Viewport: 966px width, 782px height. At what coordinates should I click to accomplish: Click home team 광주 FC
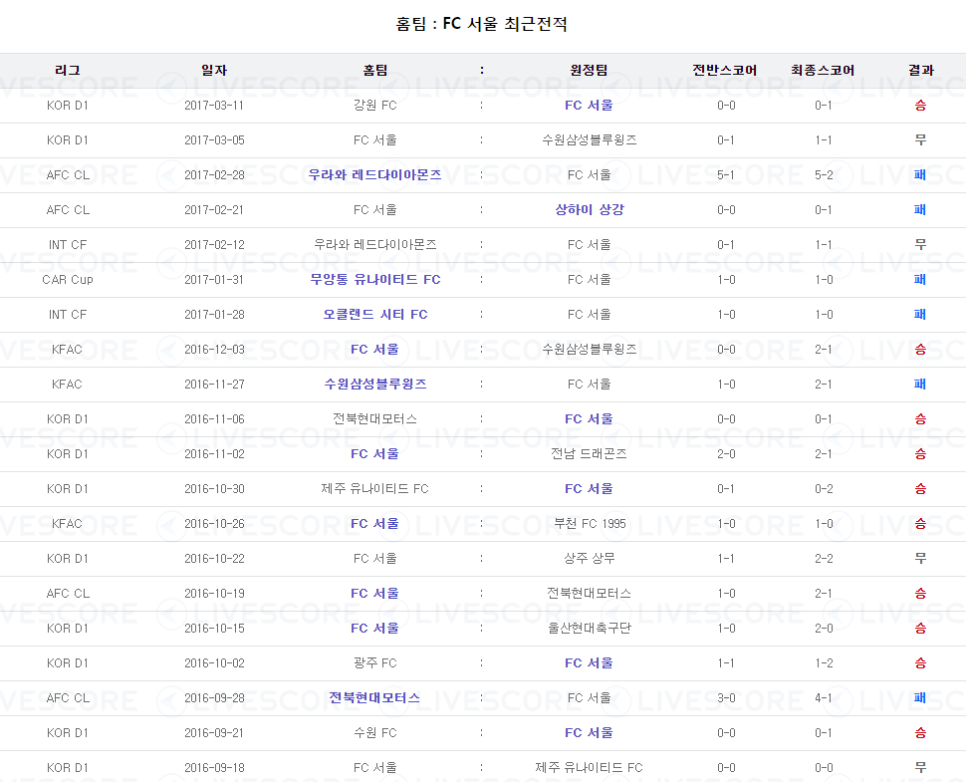(x=375, y=663)
